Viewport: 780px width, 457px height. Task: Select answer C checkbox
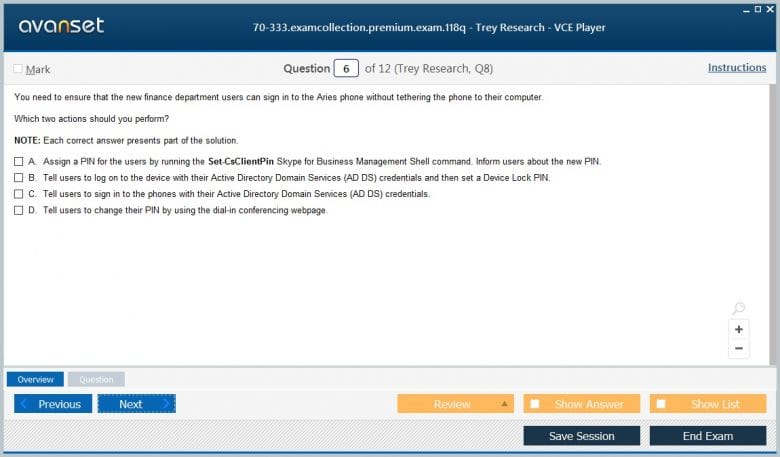point(18,194)
